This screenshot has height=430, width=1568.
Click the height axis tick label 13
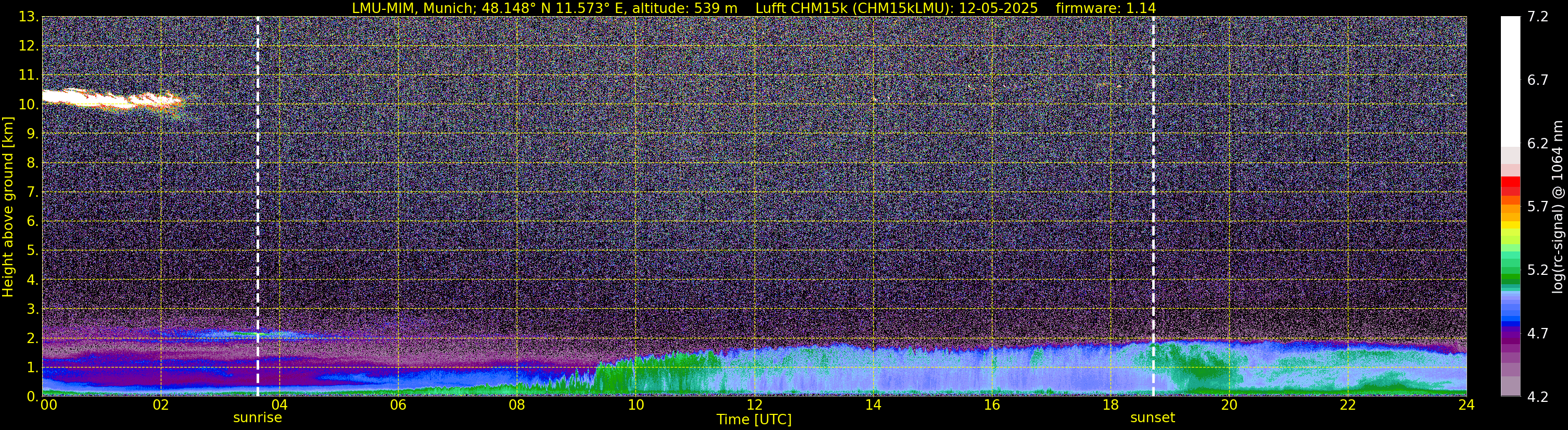pyautogui.click(x=28, y=17)
